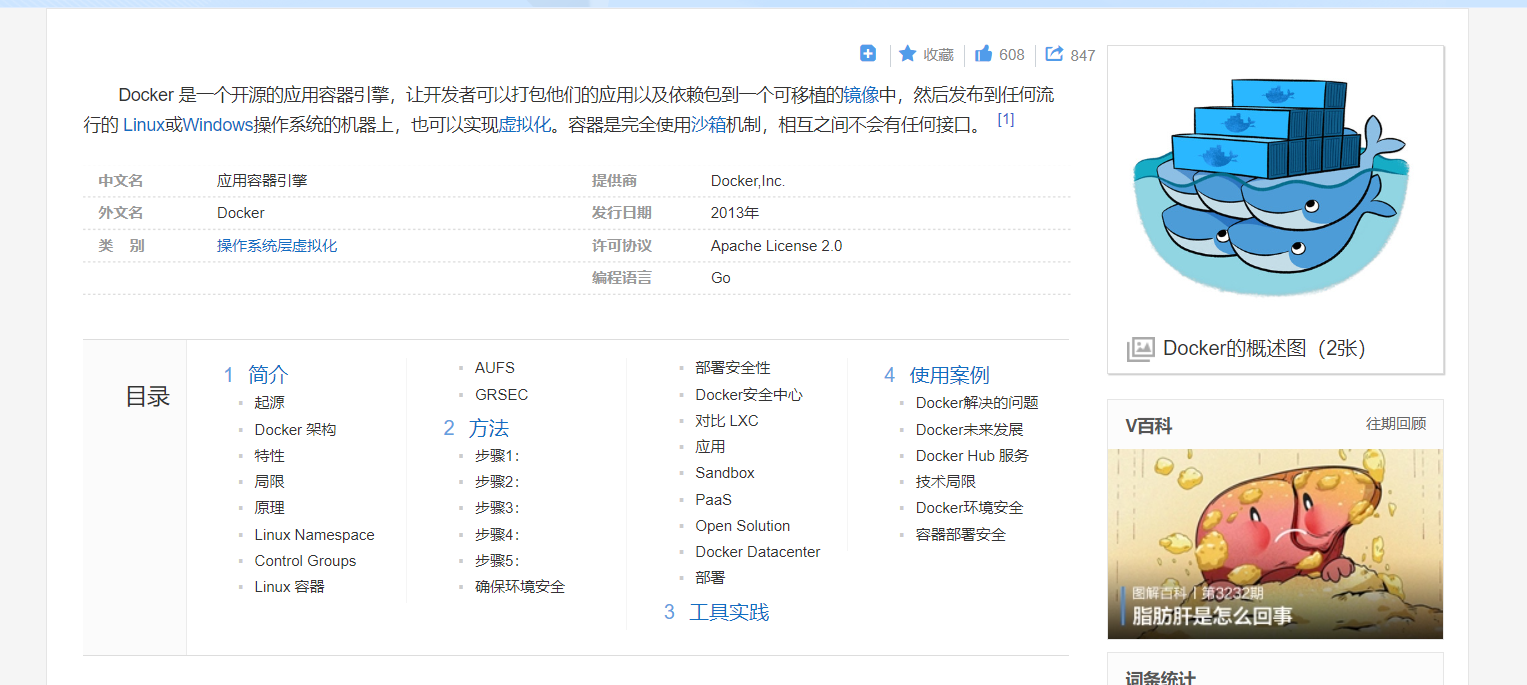Screen dimensions: 1527x685
Task: Go to the 确保环境安全 subsection
Action: (520, 587)
